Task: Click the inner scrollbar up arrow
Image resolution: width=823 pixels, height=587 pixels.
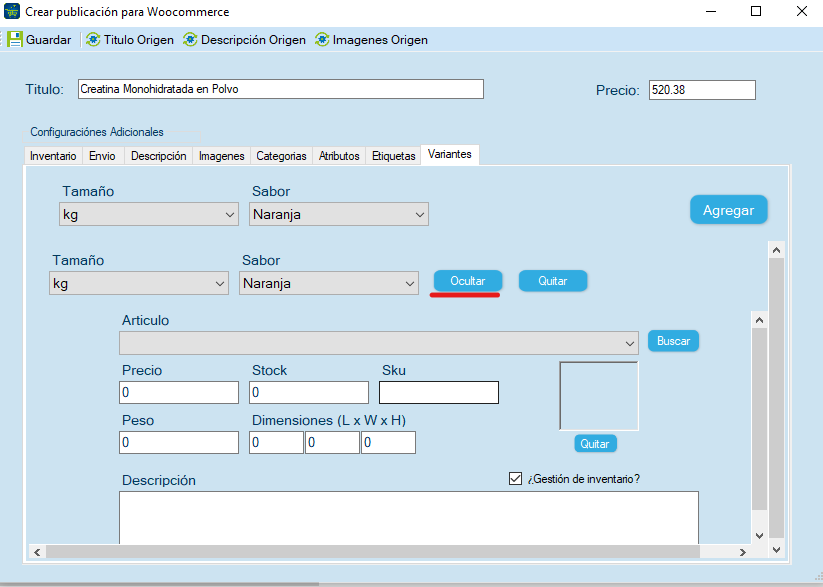Action: point(759,320)
